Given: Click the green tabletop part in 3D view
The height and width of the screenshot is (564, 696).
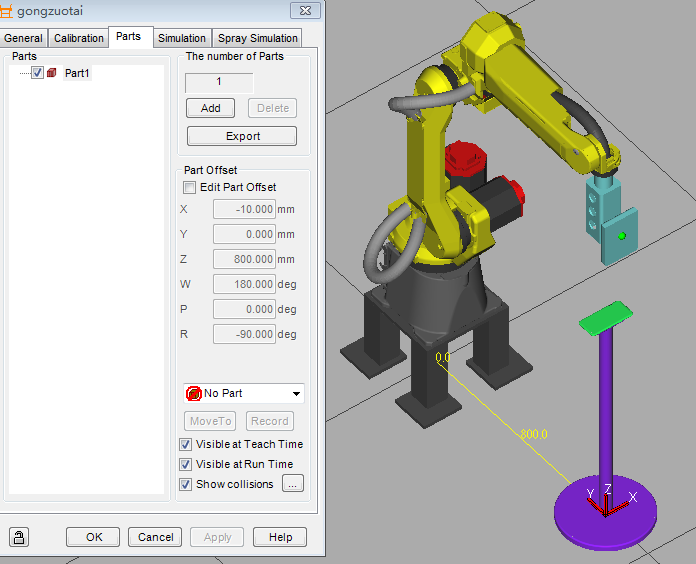Looking at the screenshot, I should (x=606, y=319).
